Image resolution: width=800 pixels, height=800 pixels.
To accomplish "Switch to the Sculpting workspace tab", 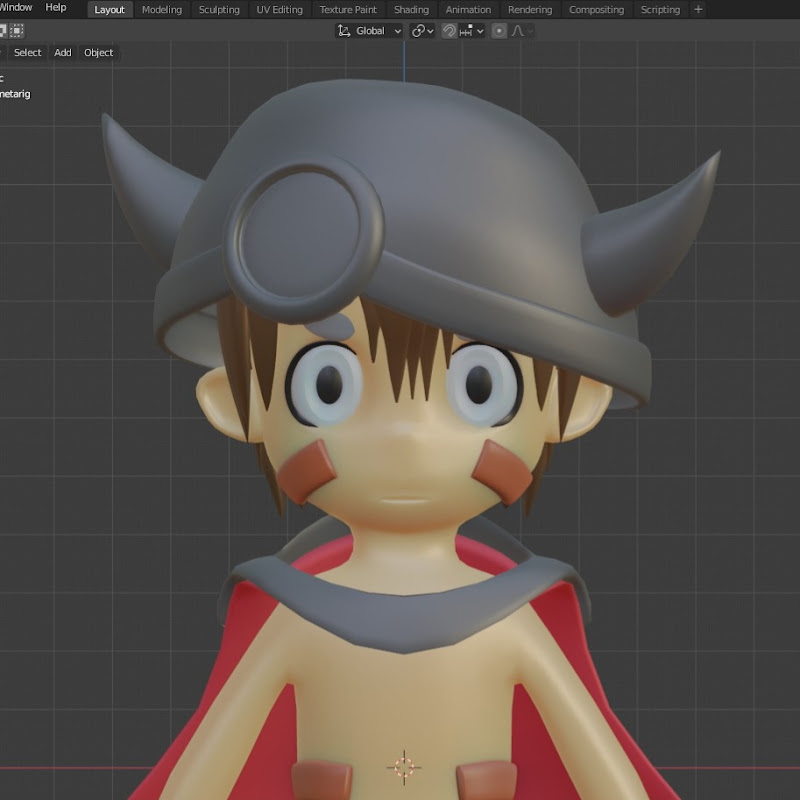I will click(219, 10).
